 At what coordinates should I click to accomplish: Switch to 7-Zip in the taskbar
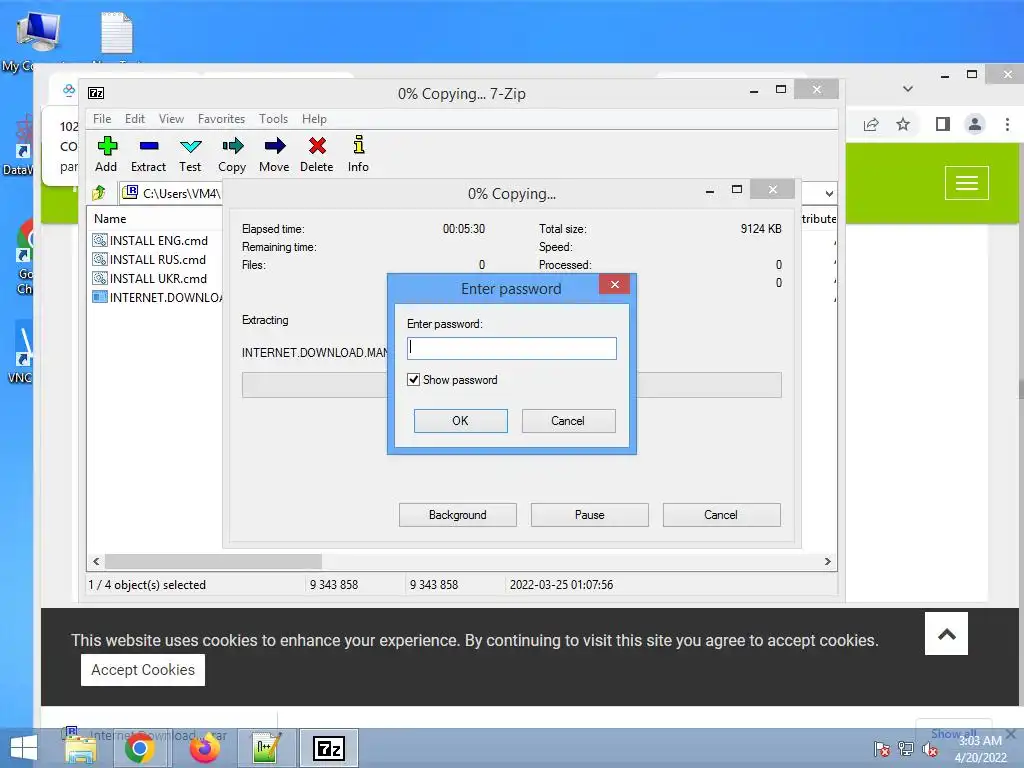[329, 748]
